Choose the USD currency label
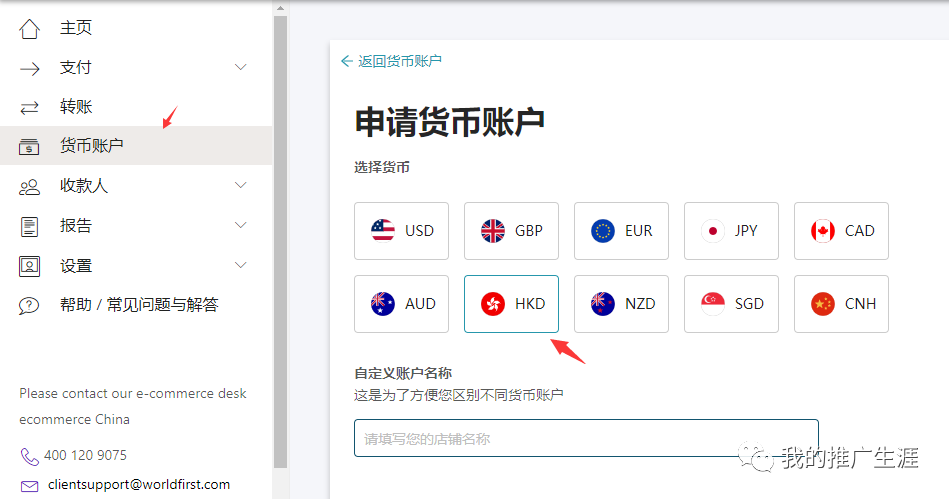 click(x=419, y=231)
